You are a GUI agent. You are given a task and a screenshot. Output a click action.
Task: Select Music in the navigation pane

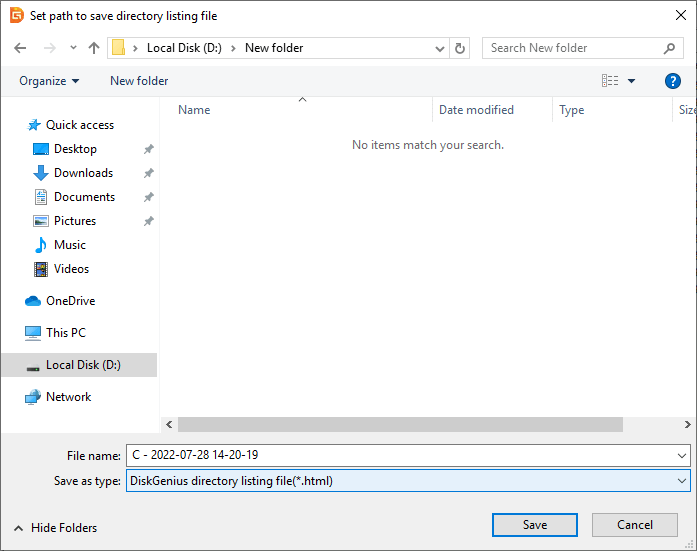coord(69,245)
